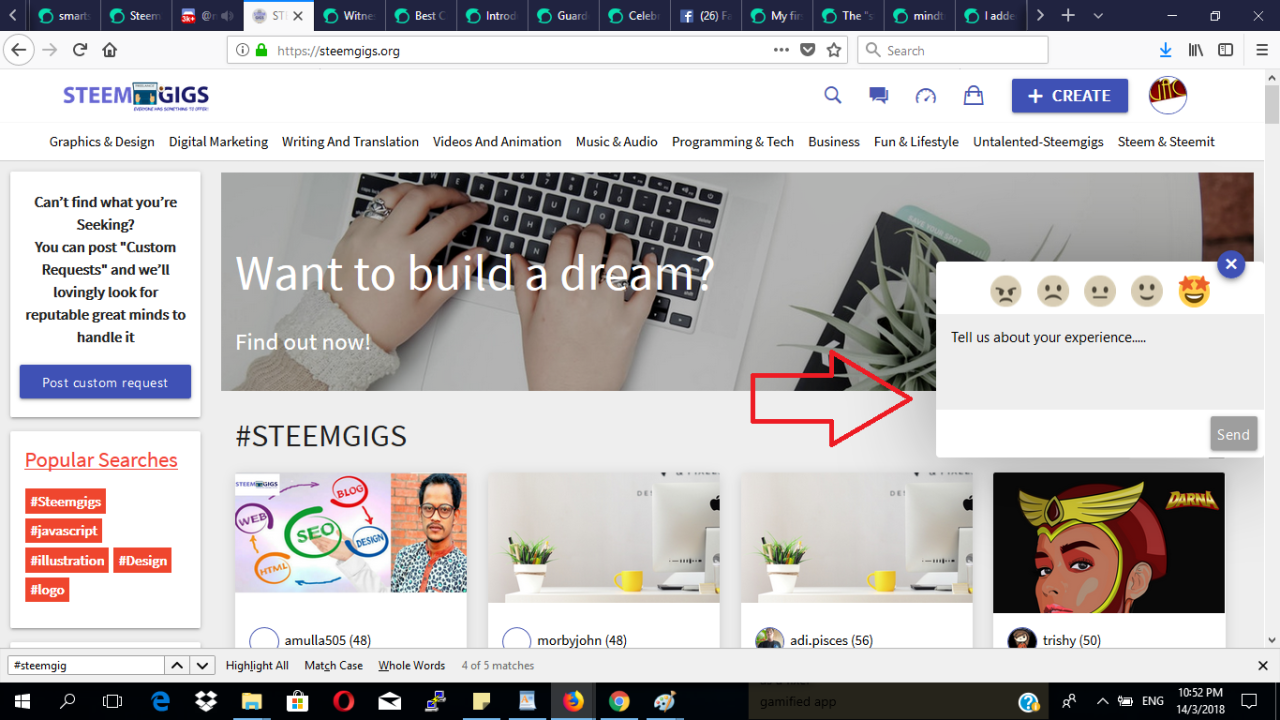Viewport: 1280px width, 720px height.
Task: Open the Videos And Animation category
Action: 497,142
